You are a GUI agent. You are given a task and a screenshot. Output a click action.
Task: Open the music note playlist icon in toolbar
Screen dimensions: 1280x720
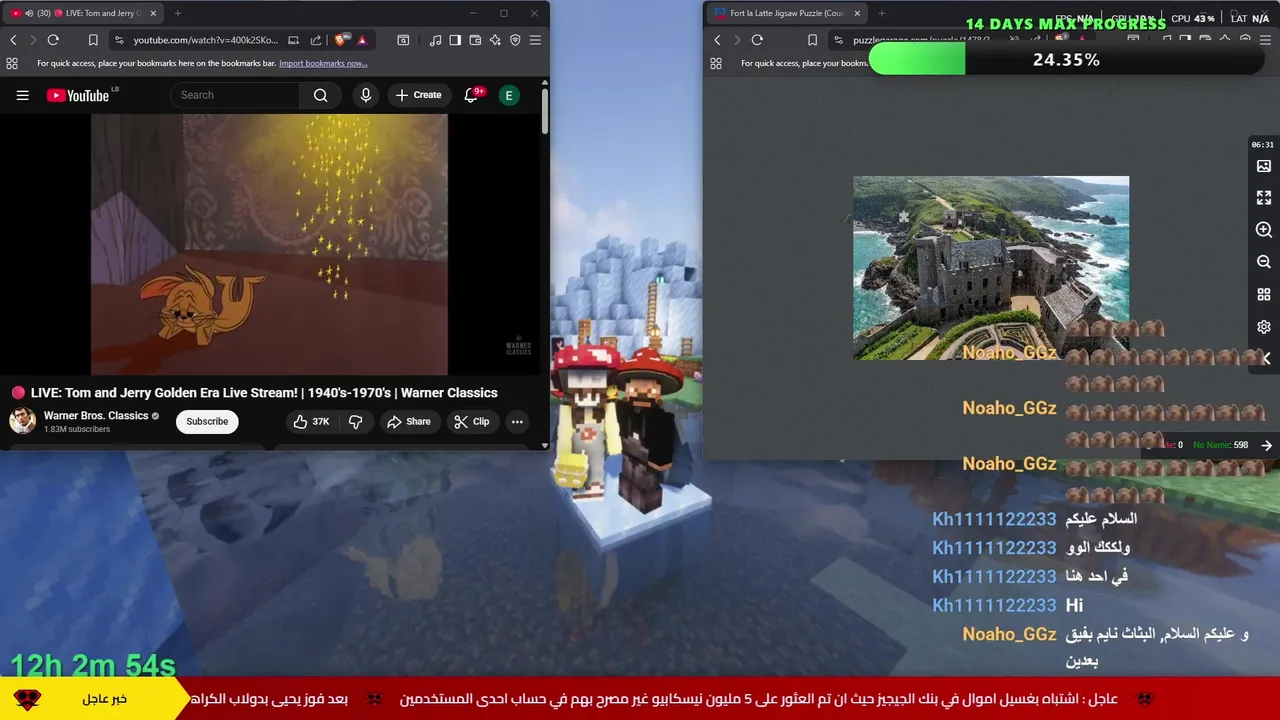pos(435,40)
